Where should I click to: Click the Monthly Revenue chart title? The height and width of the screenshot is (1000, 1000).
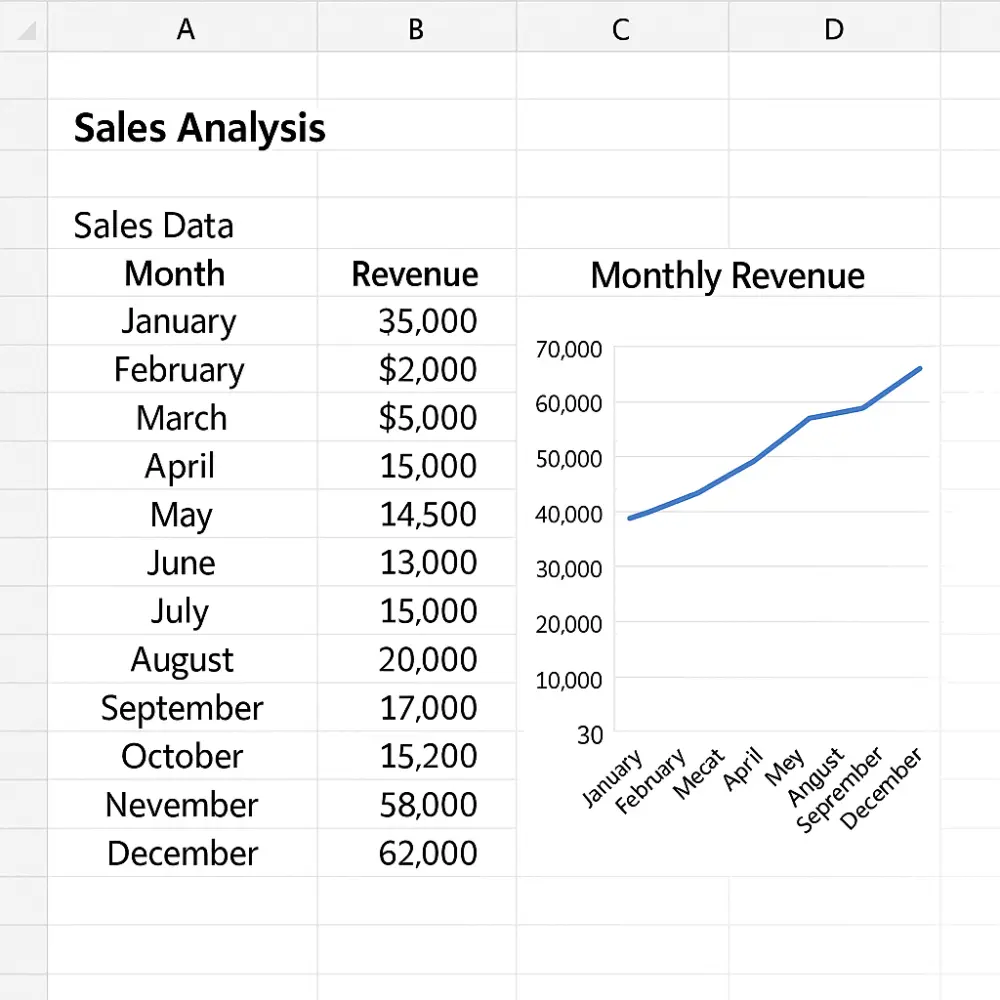coord(727,275)
